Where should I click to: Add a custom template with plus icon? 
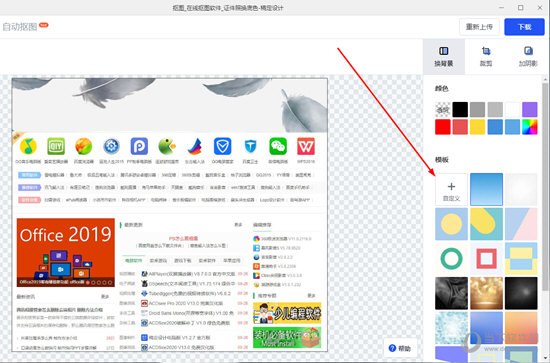[x=451, y=189]
